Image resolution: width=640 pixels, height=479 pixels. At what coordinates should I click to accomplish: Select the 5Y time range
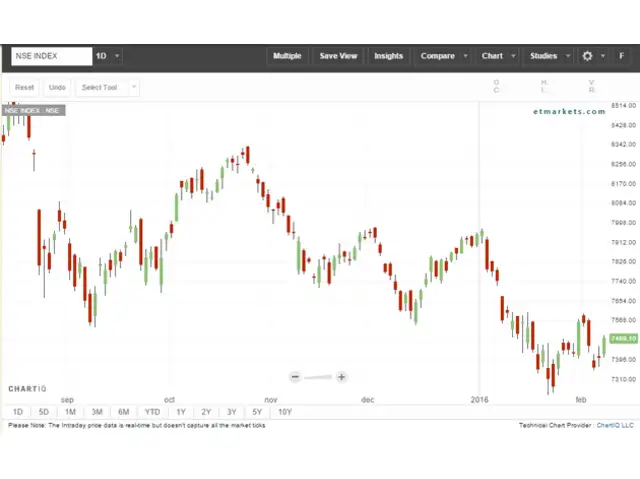tap(257, 412)
